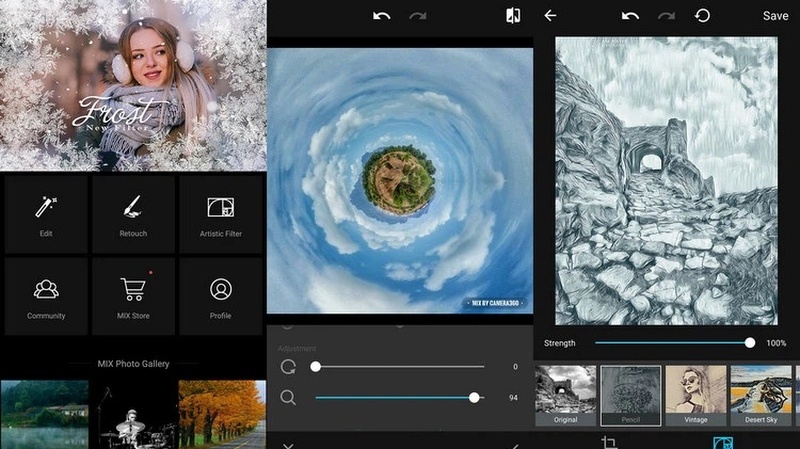Open the Profile page
The width and height of the screenshot is (800, 449).
[220, 296]
